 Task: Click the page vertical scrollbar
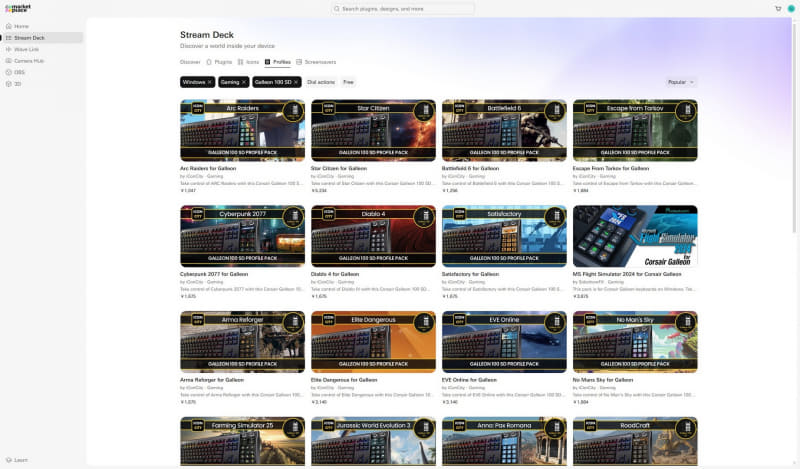coord(796,128)
